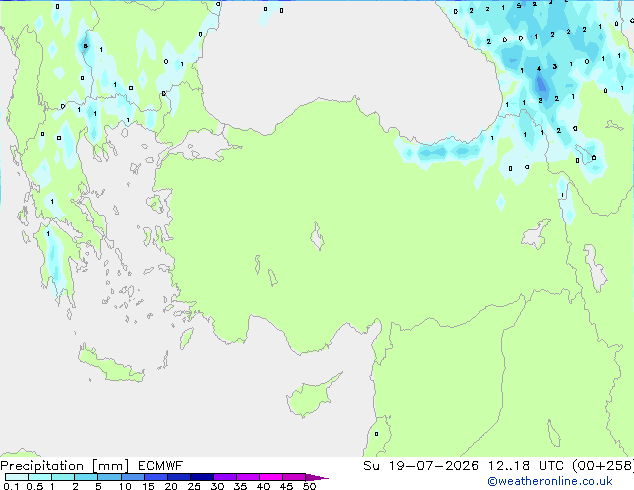Choose the 25–30 mm navy legend swatch
The width and height of the screenshot is (634, 490).
pyautogui.click(x=201, y=477)
